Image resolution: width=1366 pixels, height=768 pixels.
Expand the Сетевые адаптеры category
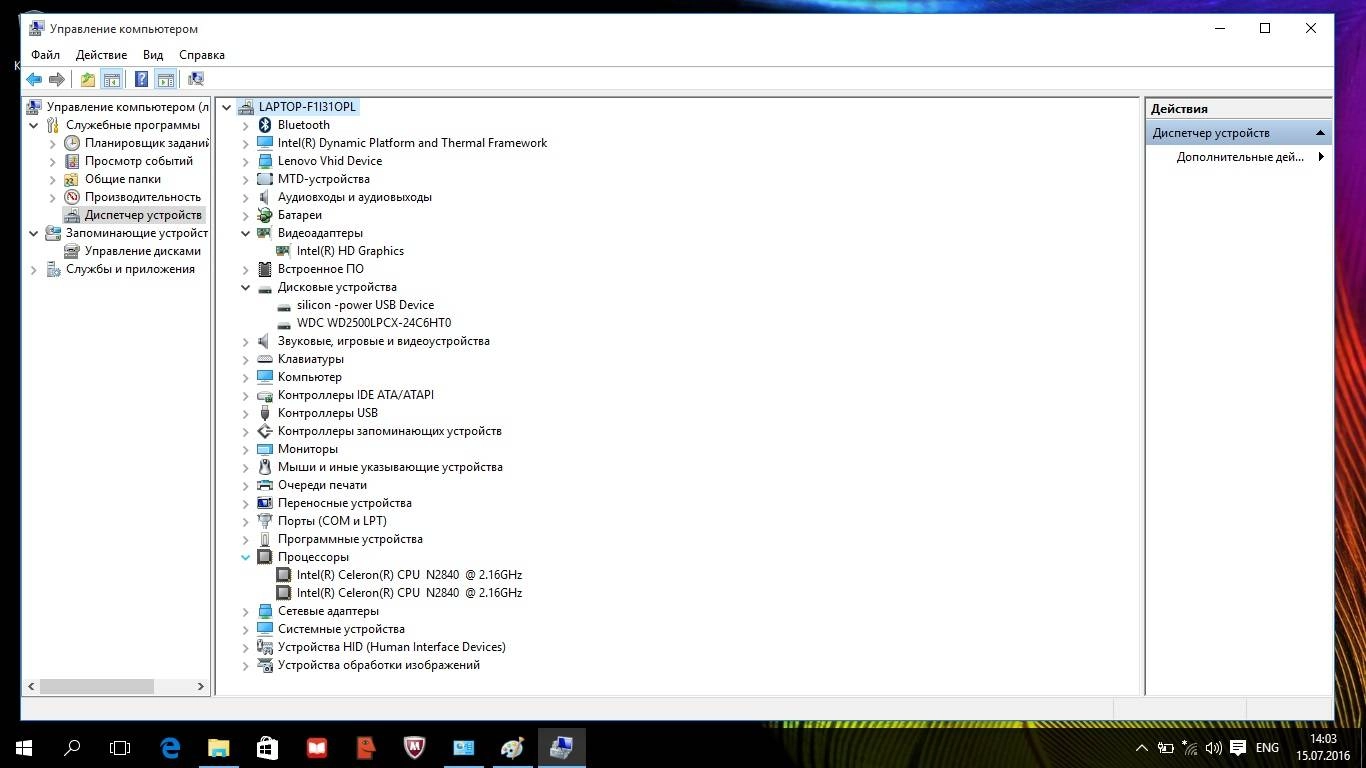[x=246, y=611]
